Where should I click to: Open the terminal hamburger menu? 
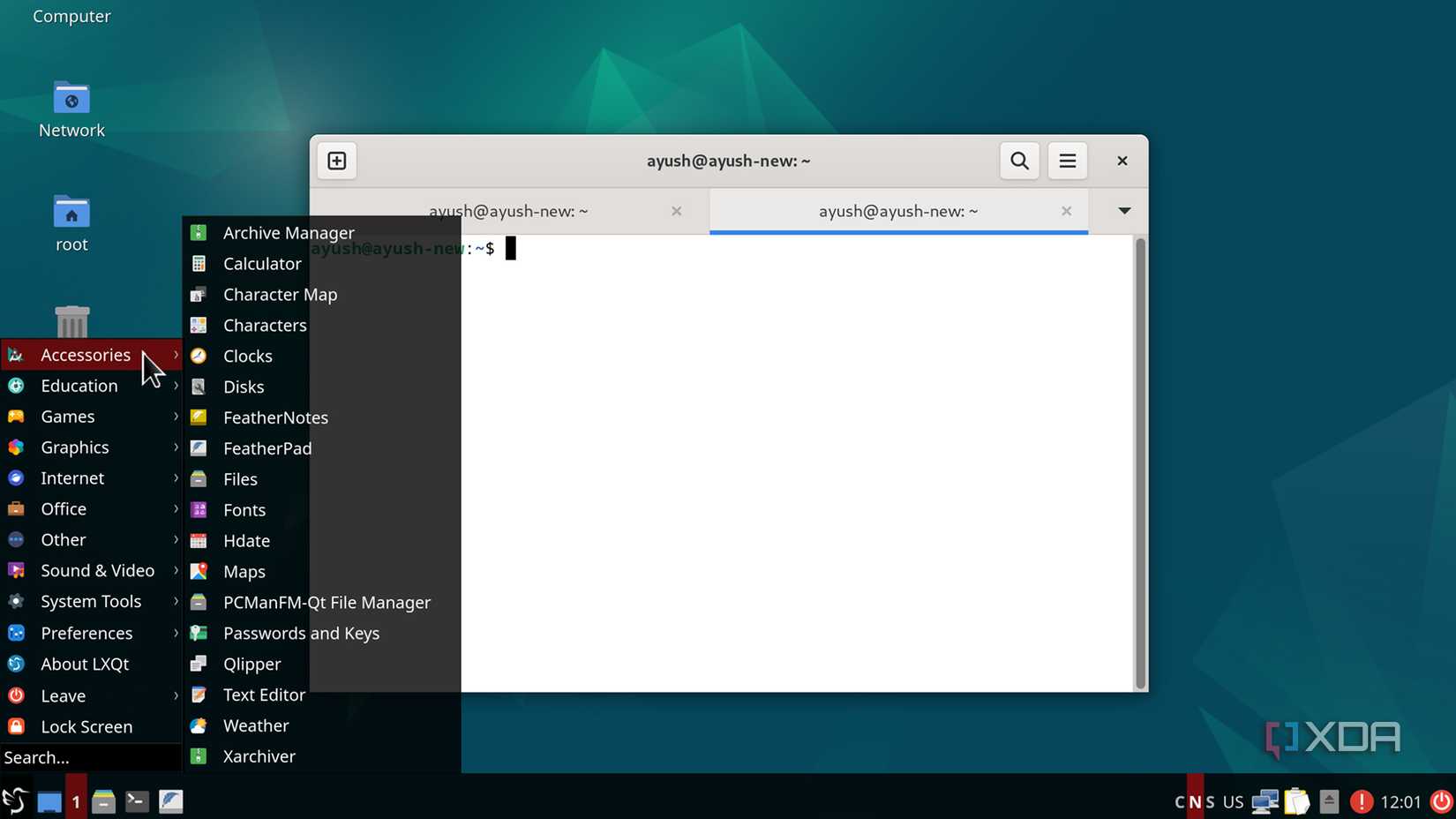1067,161
